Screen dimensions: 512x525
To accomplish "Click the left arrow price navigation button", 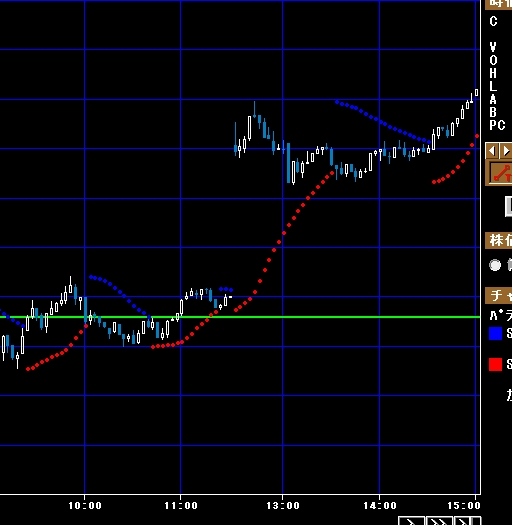I will point(492,151).
